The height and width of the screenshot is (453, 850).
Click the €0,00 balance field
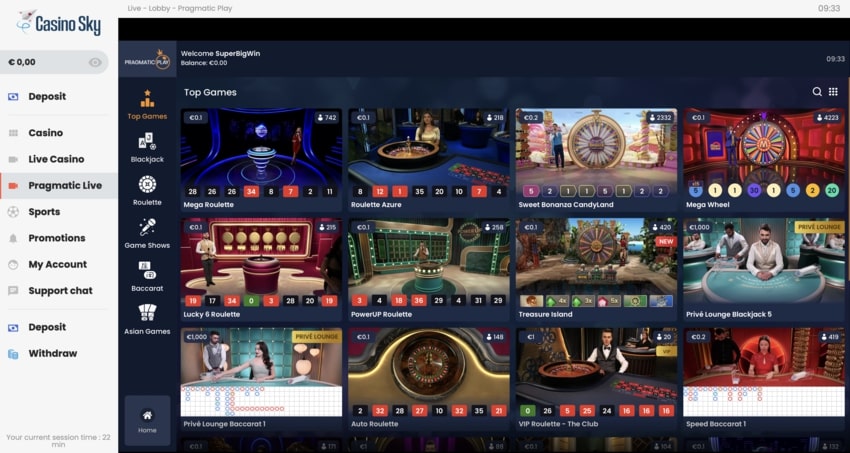coord(54,62)
